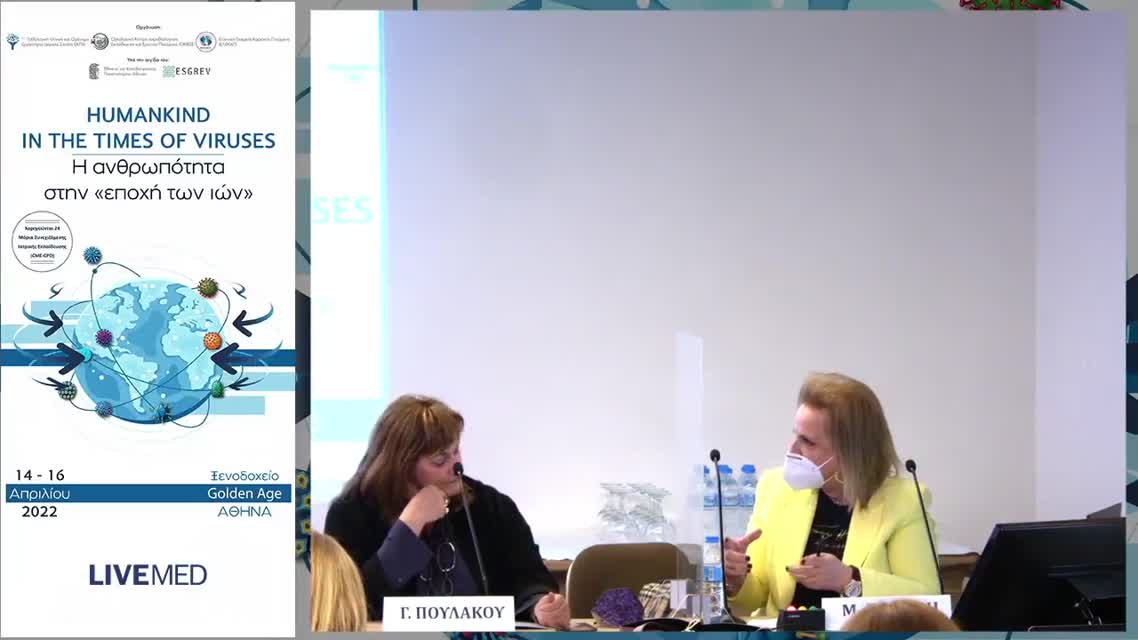Click the LIVEMED logo
Viewport: 1138px width, 640px height.
148,575
